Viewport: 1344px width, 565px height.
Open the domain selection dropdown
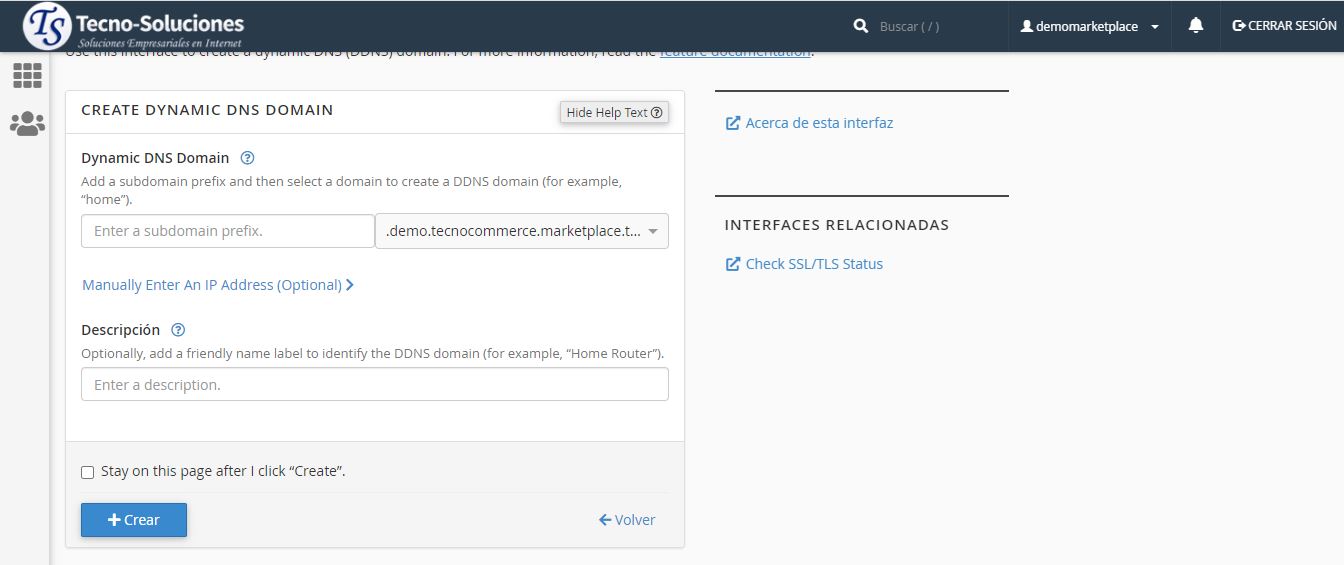521,231
